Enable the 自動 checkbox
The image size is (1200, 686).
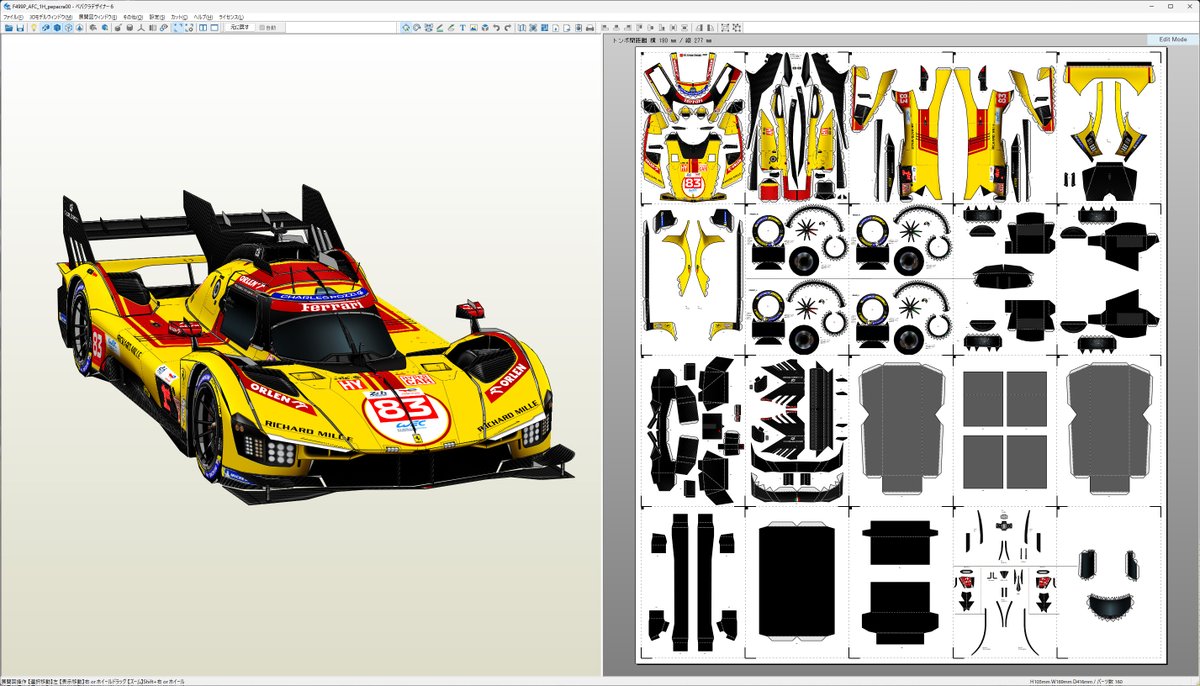click(263, 28)
